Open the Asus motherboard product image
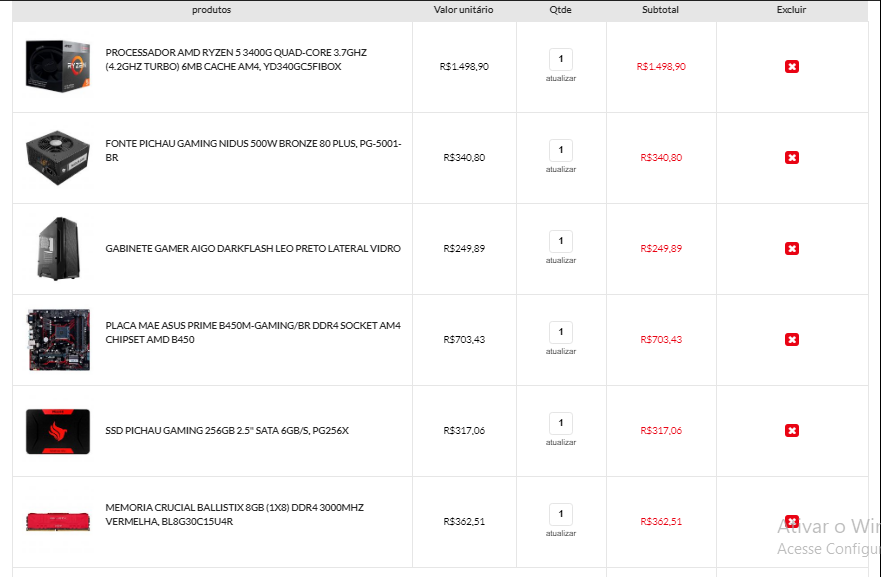The height and width of the screenshot is (577, 881). click(x=58, y=339)
